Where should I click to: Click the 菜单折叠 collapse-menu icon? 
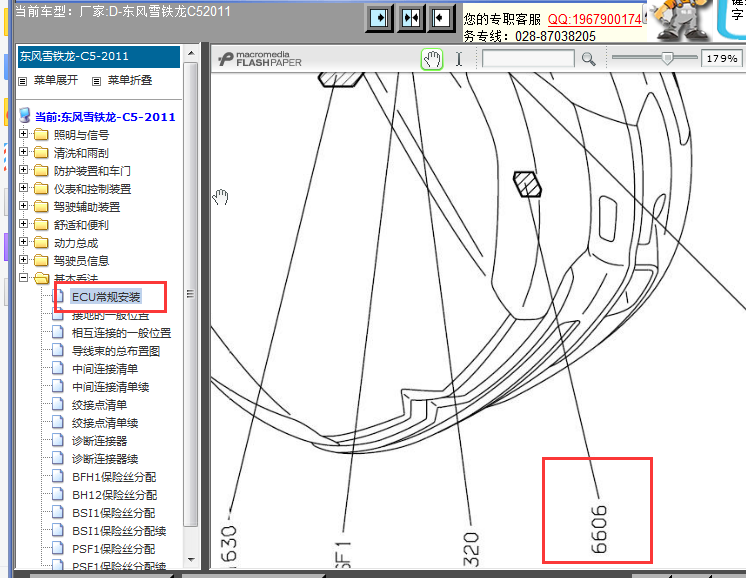[97, 81]
